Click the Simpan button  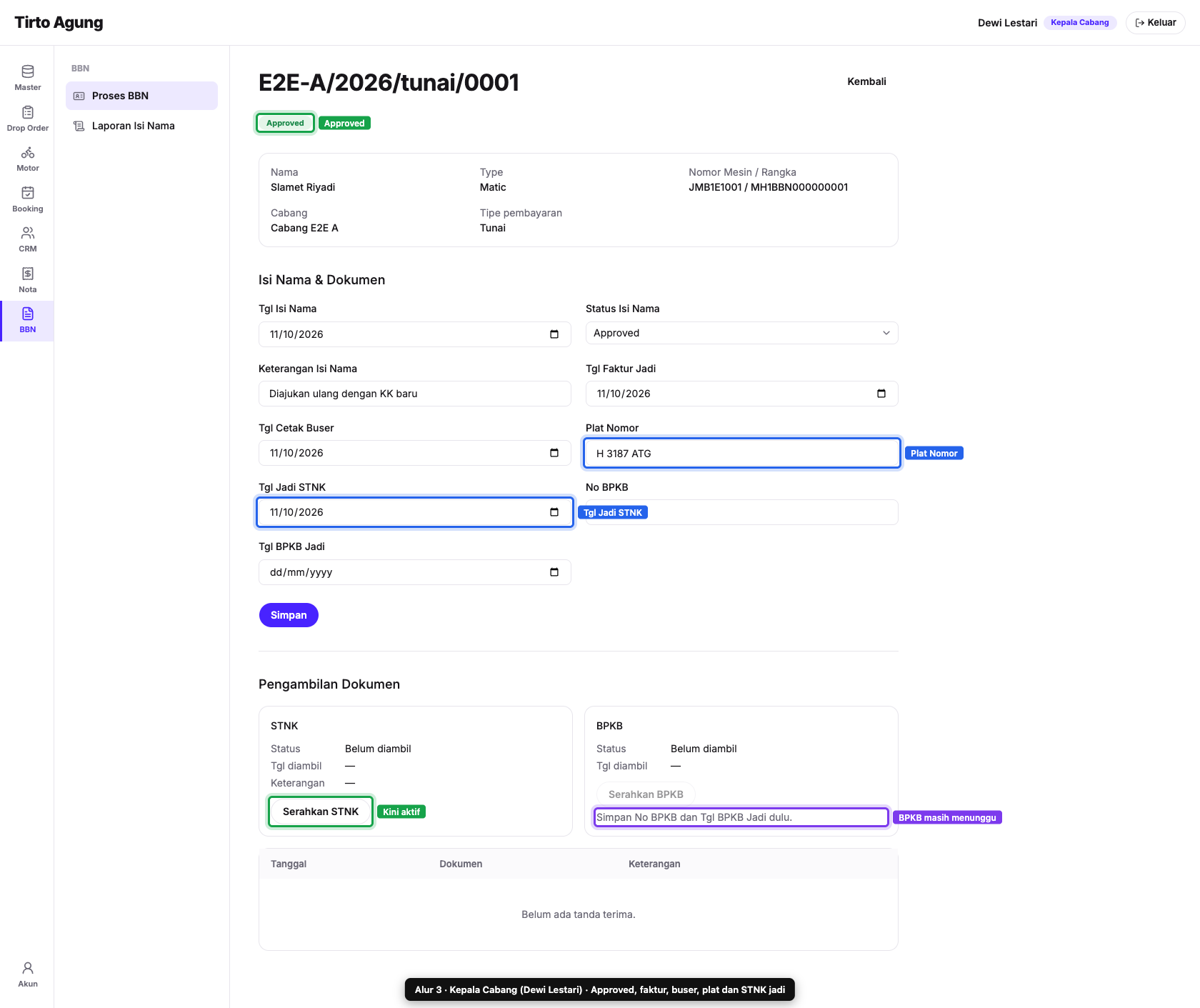(x=289, y=615)
